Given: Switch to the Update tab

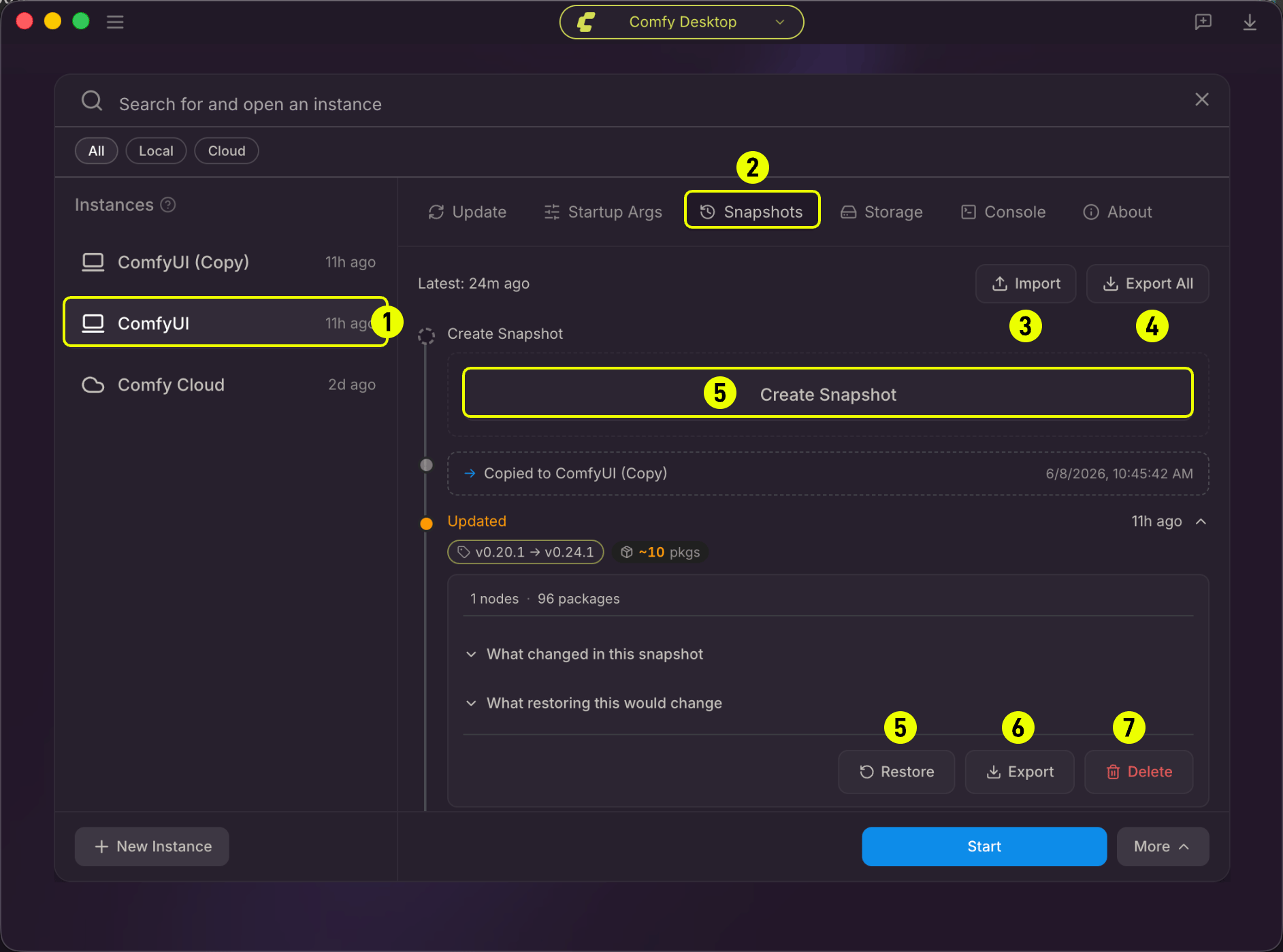Looking at the screenshot, I should point(467,212).
